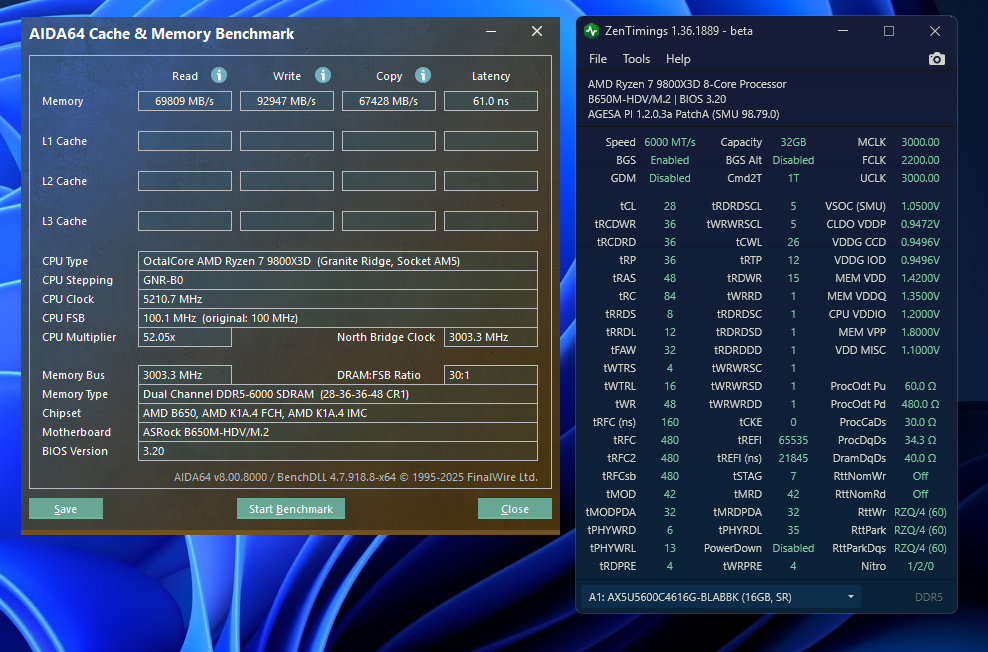
Task: Click VSOC (SMU) value 1.0500V
Action: (920, 206)
